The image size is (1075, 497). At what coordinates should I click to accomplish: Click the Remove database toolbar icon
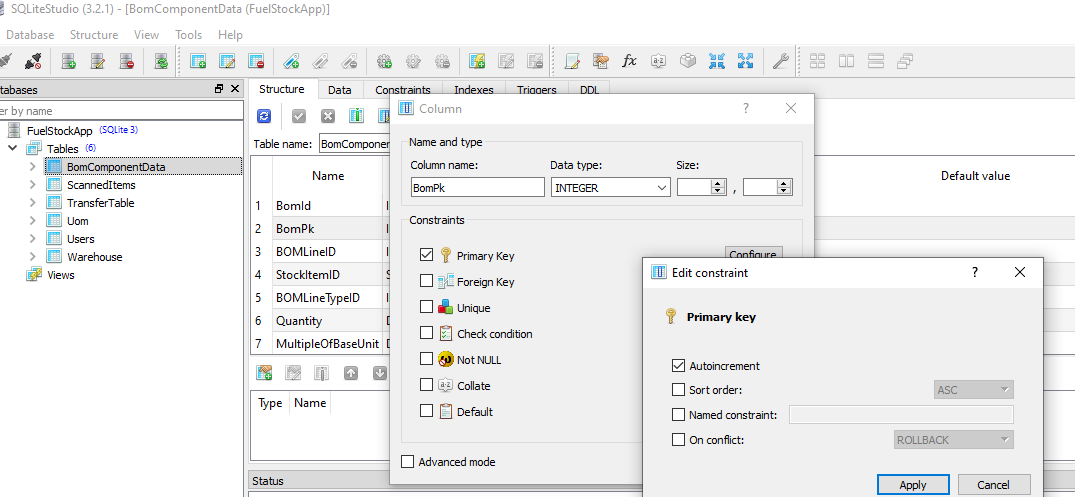coord(126,62)
